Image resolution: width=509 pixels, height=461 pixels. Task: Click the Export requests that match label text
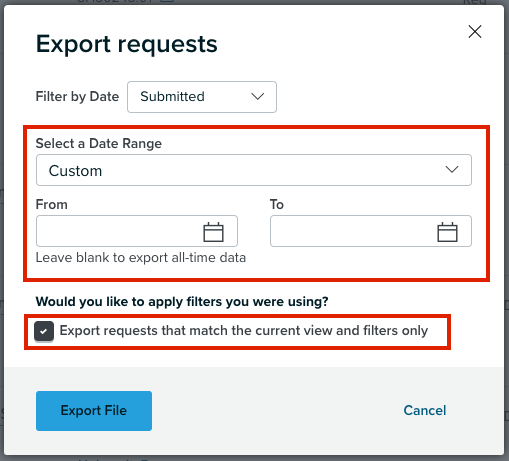coord(244,331)
